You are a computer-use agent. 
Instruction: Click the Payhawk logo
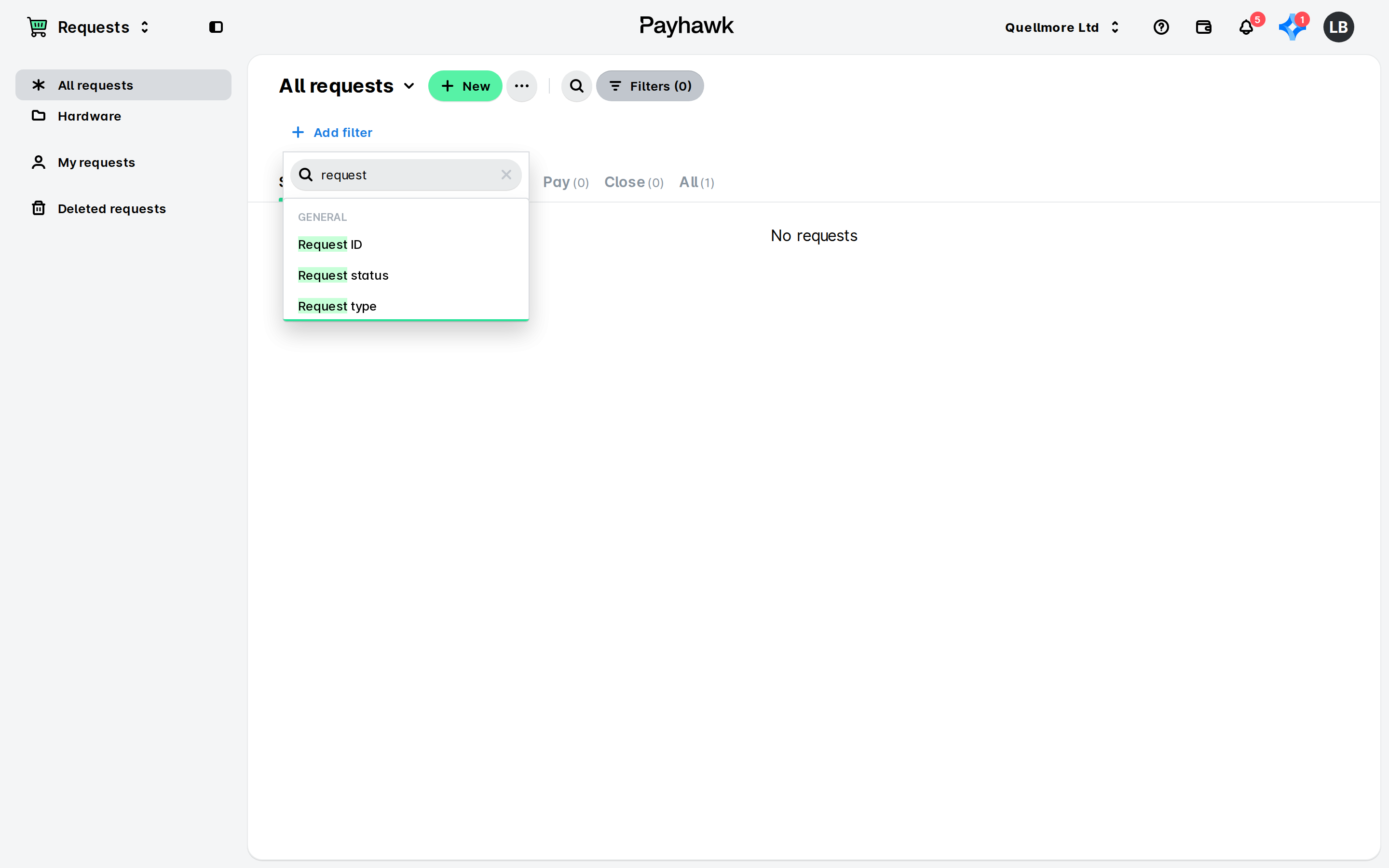click(x=686, y=26)
